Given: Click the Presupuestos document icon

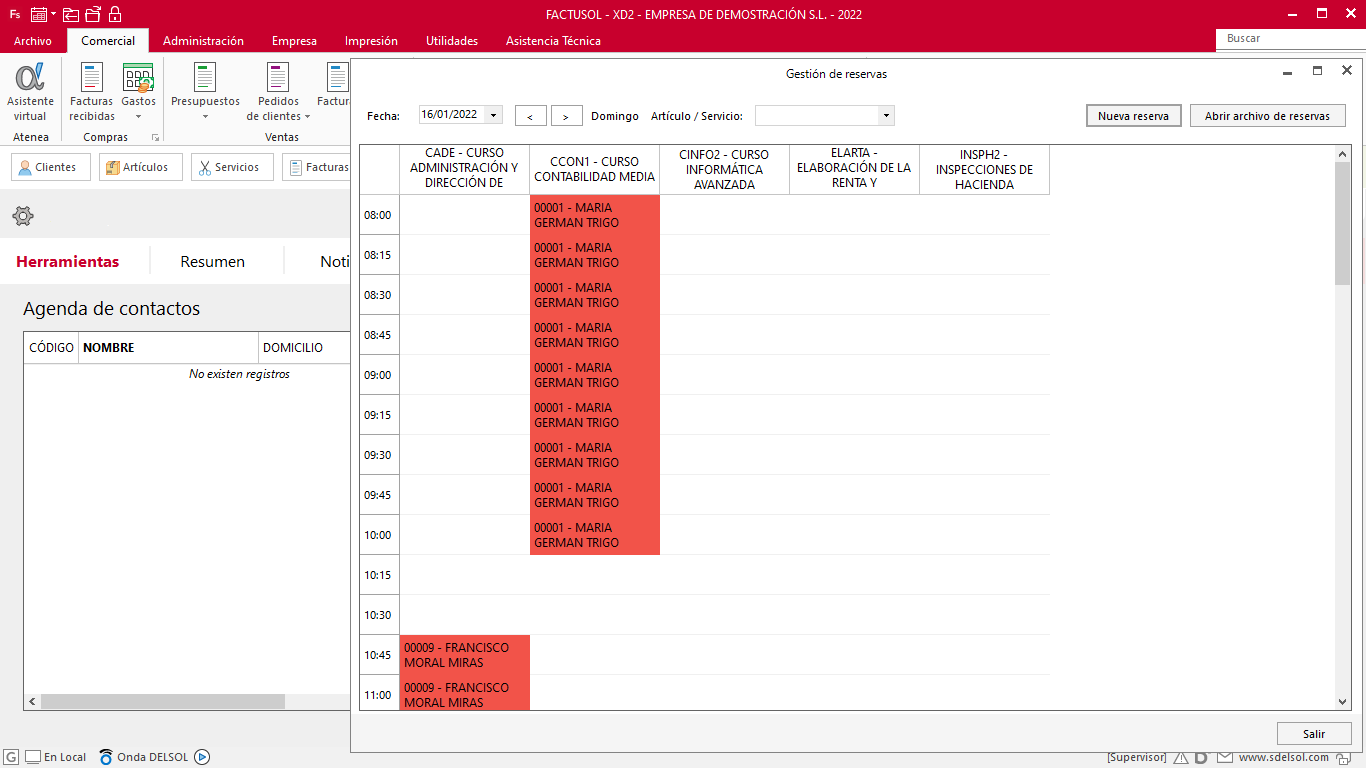Looking at the screenshot, I should (x=205, y=78).
